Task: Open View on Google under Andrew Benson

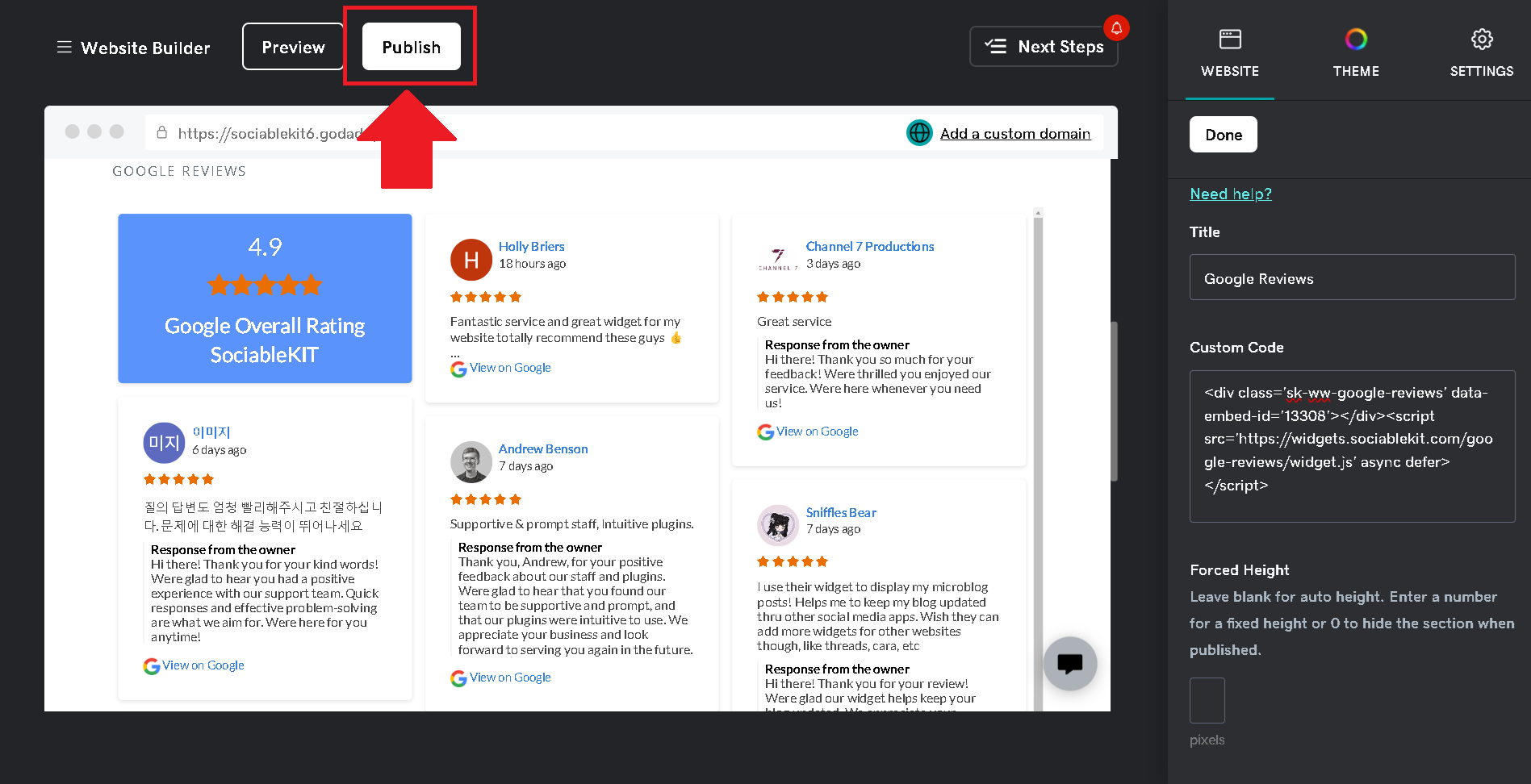Action: pyautogui.click(x=510, y=678)
